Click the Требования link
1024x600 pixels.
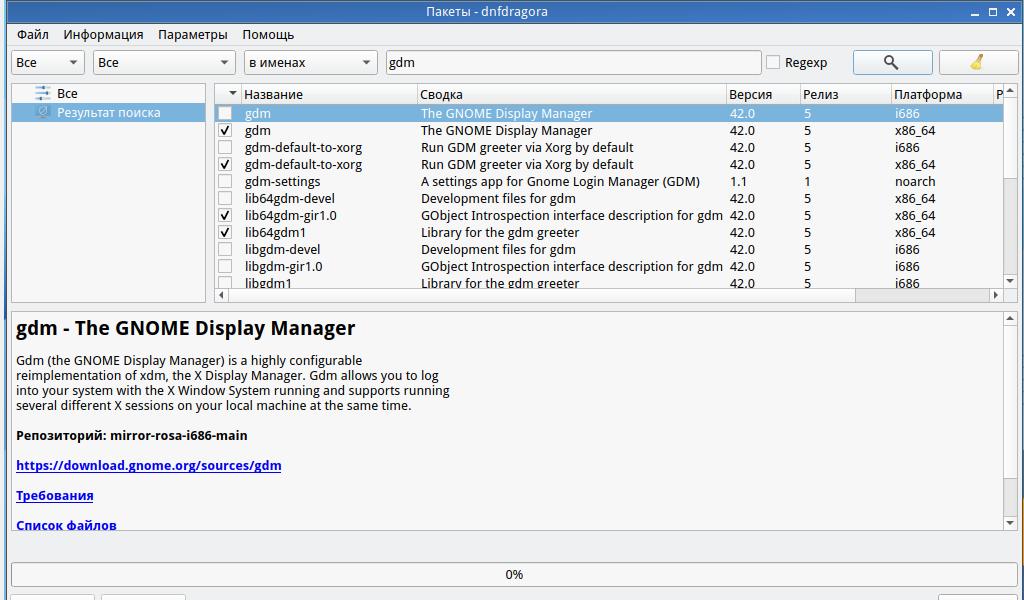(x=55, y=496)
